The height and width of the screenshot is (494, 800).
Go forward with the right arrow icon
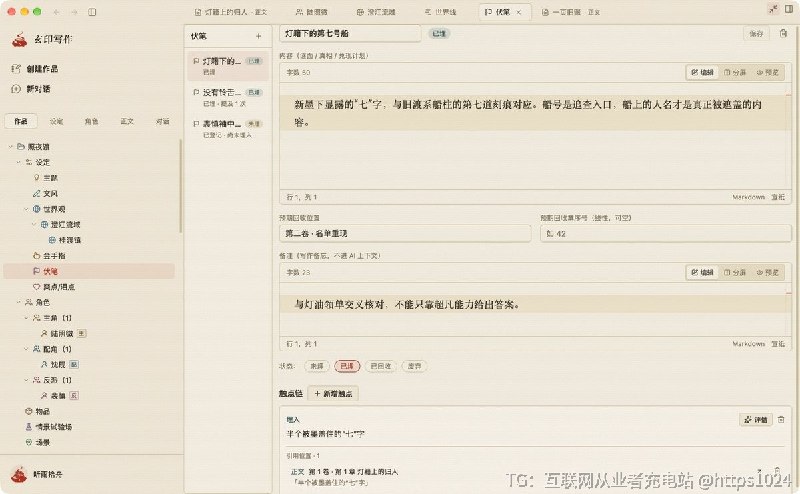(74, 12)
